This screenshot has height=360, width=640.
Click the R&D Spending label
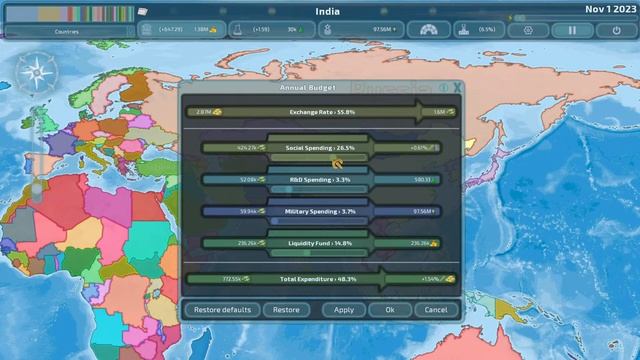320,180
